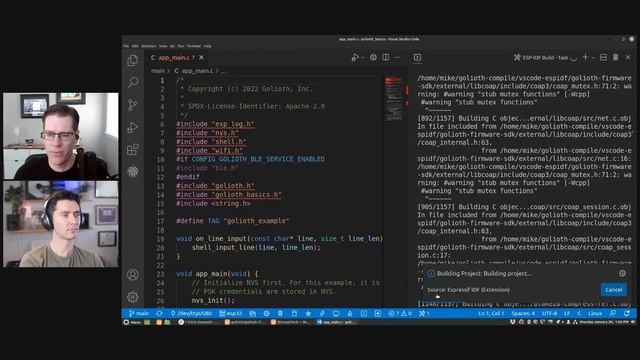
Task: Click the Build Flash Monitor flame icon
Action: point(350,313)
